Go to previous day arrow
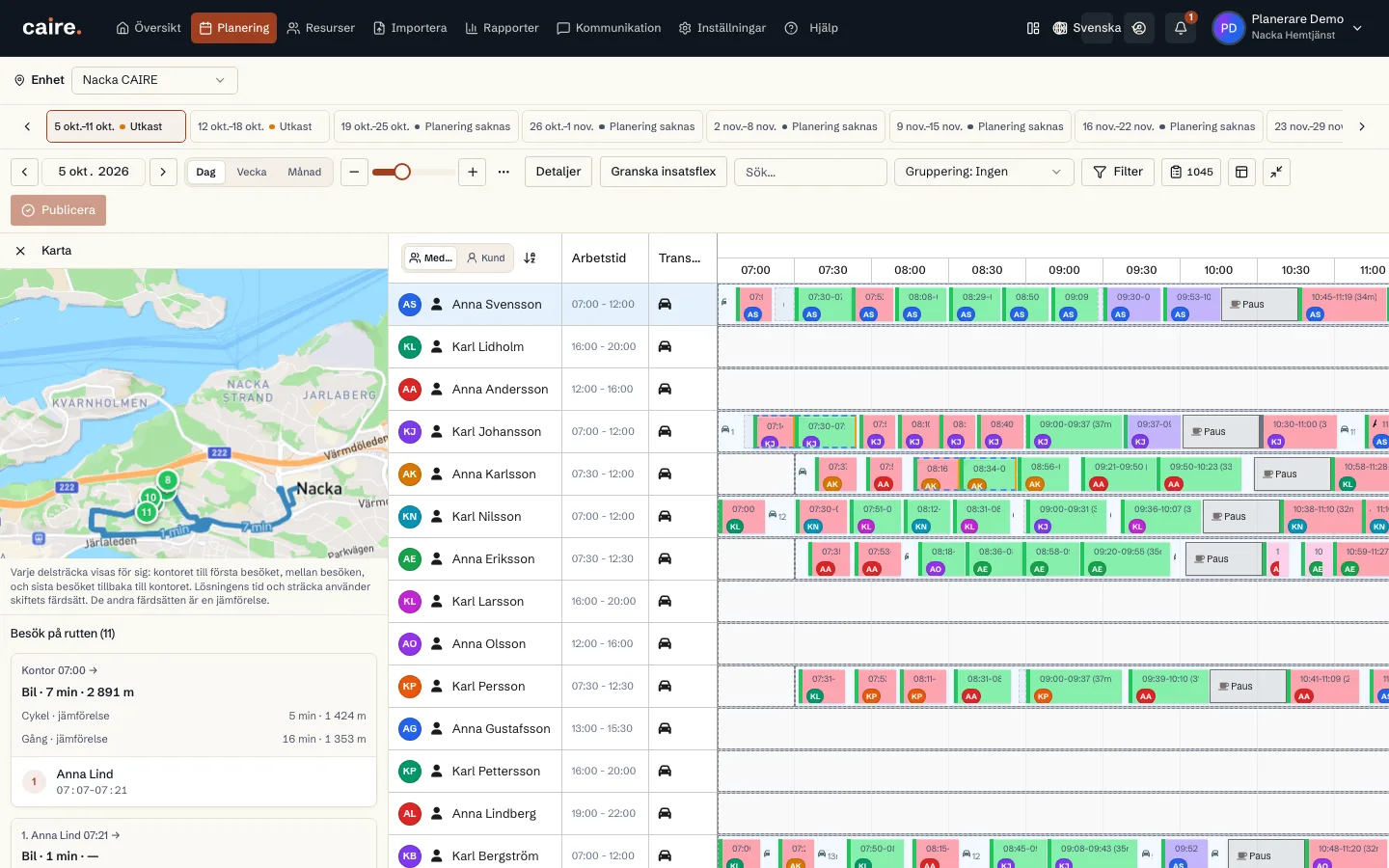This screenshot has height=868, width=1389. coord(24,172)
